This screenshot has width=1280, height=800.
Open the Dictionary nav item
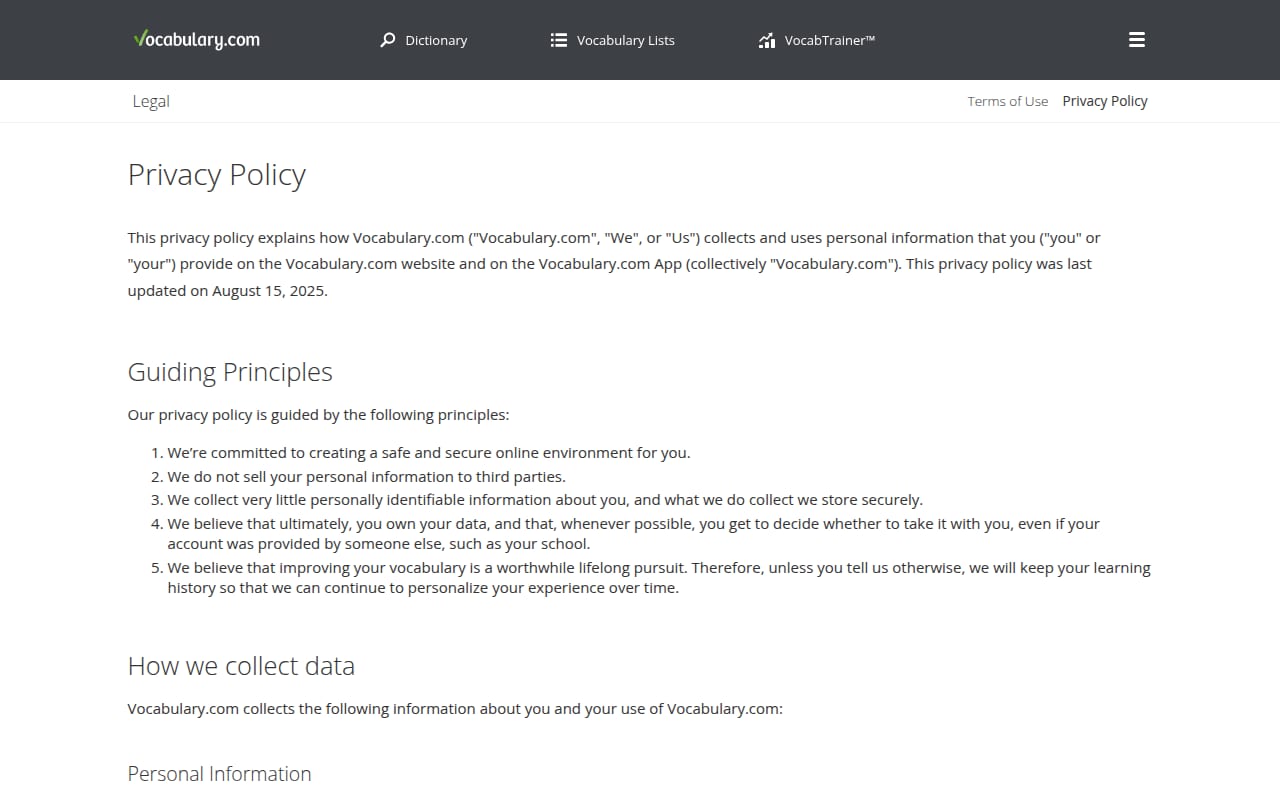pyautogui.click(x=424, y=40)
